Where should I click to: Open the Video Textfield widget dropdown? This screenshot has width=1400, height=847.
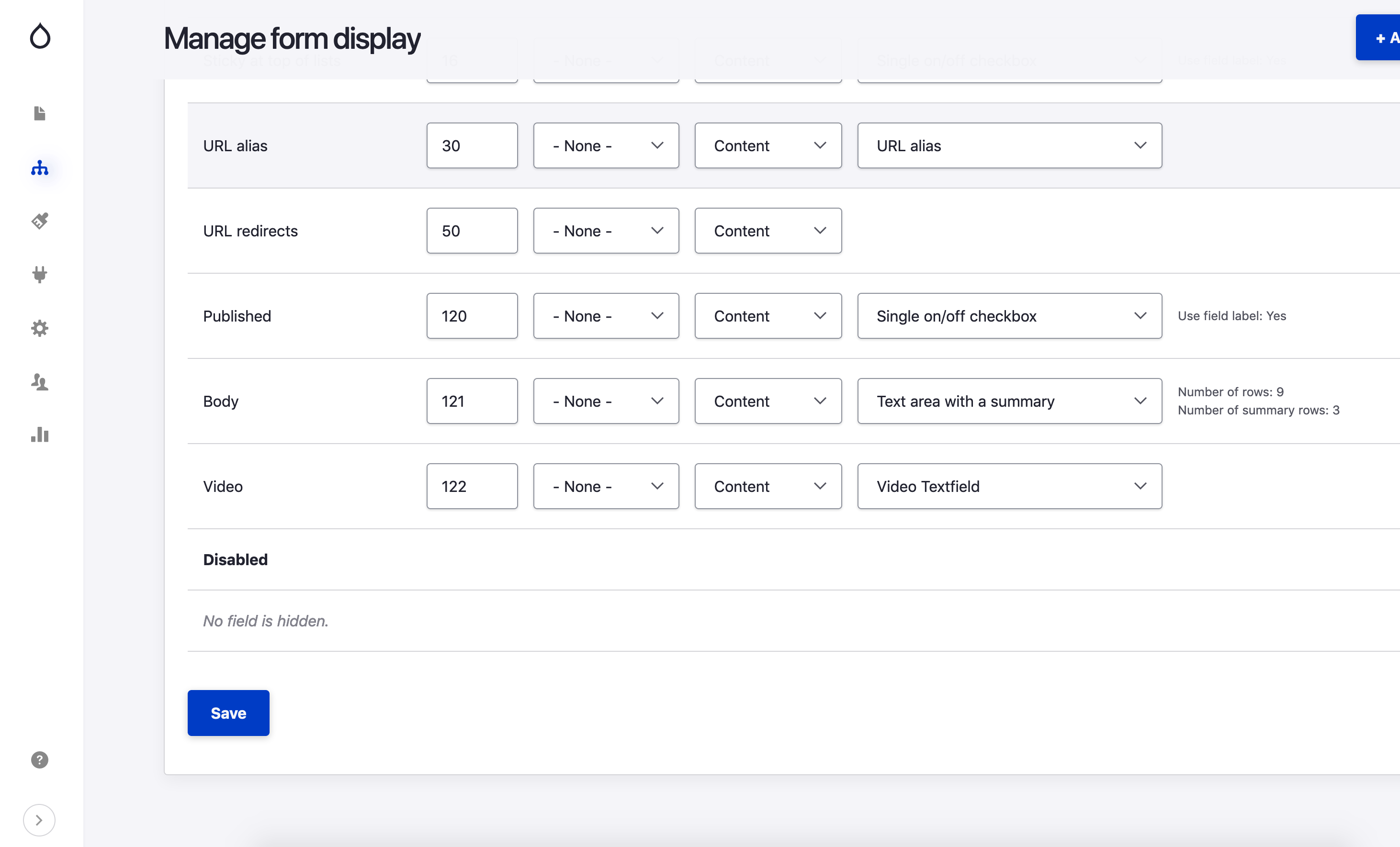click(1009, 486)
